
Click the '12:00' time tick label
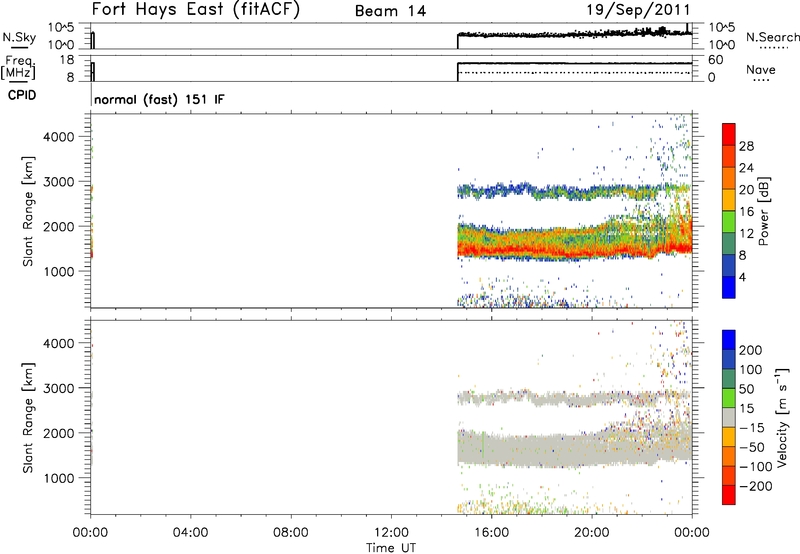coord(391,533)
